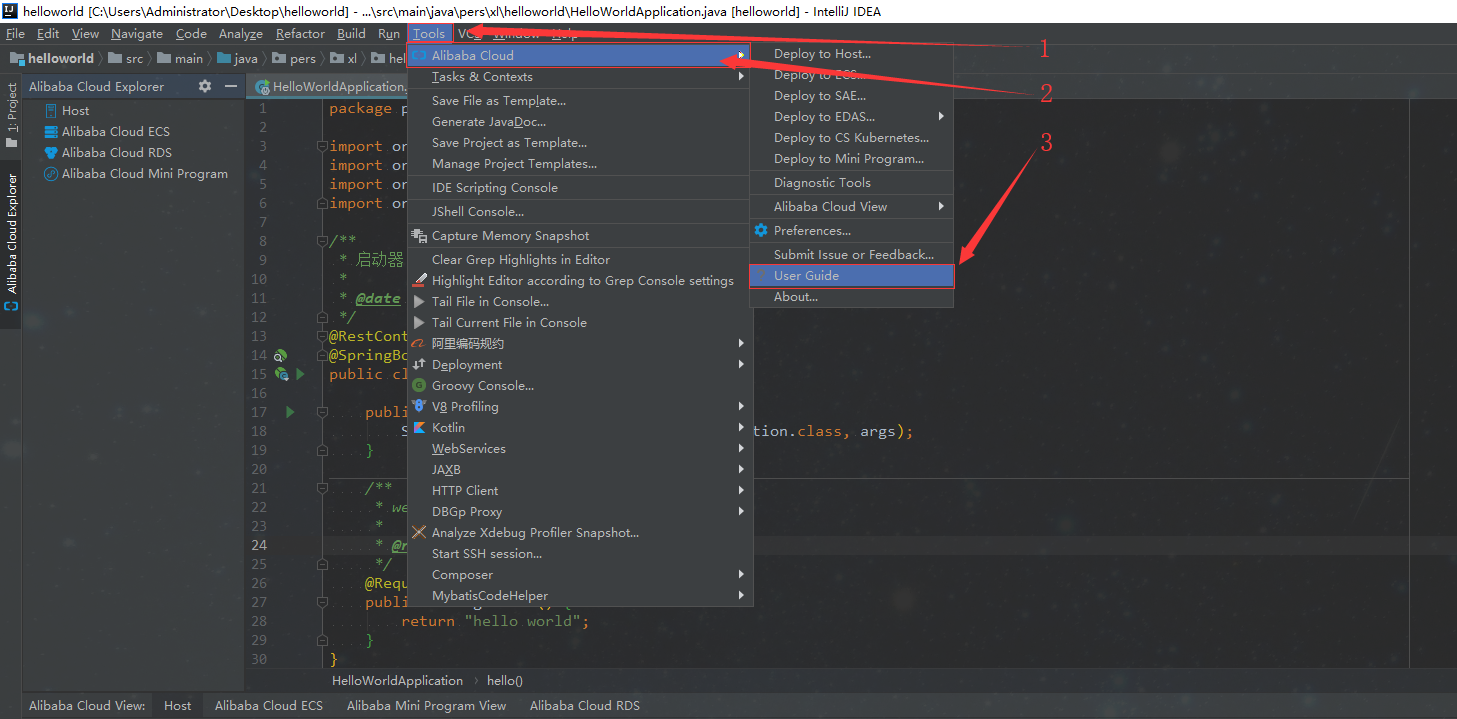Click the V8 Profiling icon
Image resolution: width=1457 pixels, height=719 pixels.
pyautogui.click(x=419, y=406)
